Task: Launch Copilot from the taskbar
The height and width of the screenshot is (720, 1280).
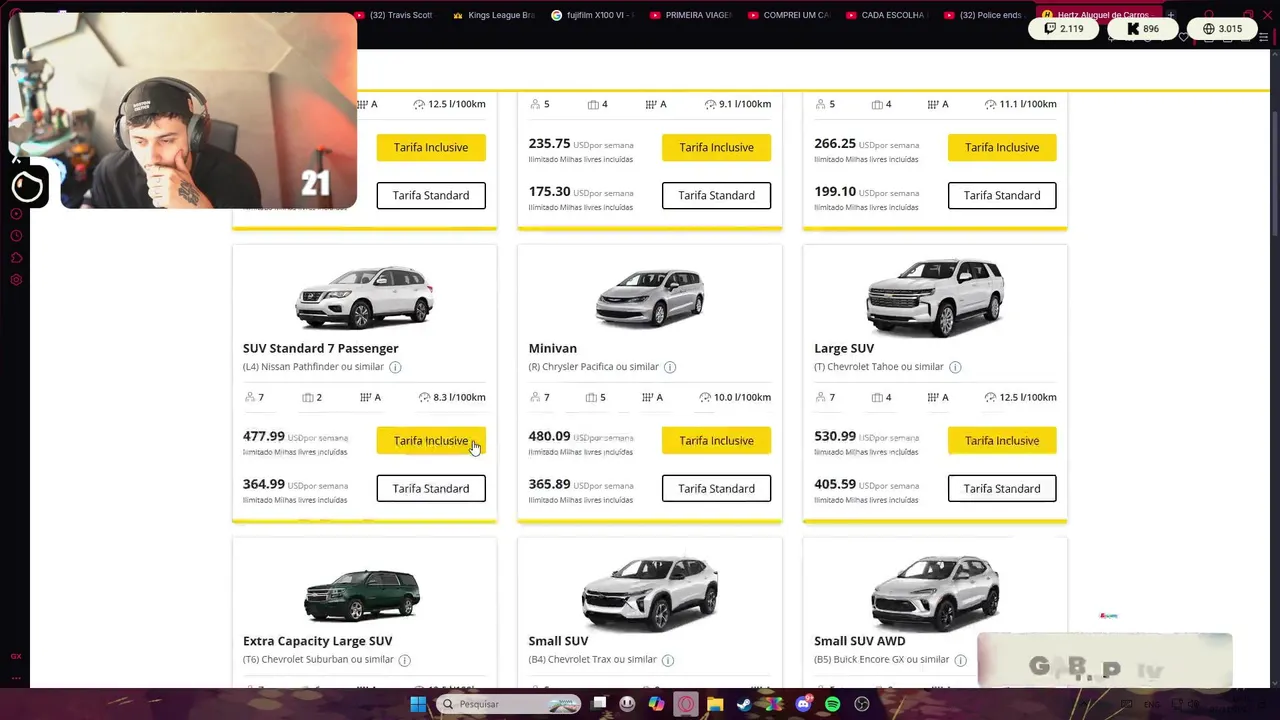Action: pos(656,704)
